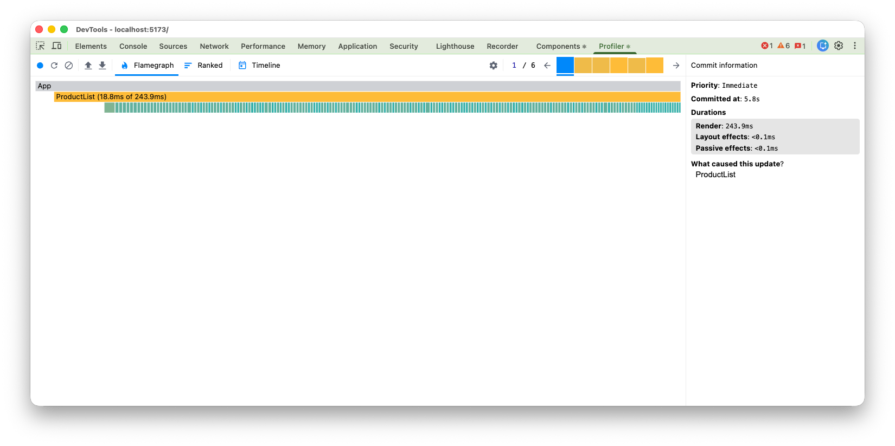Image resolution: width=895 pixels, height=446 pixels.
Task: Open the Network panel tab
Action: [214, 46]
